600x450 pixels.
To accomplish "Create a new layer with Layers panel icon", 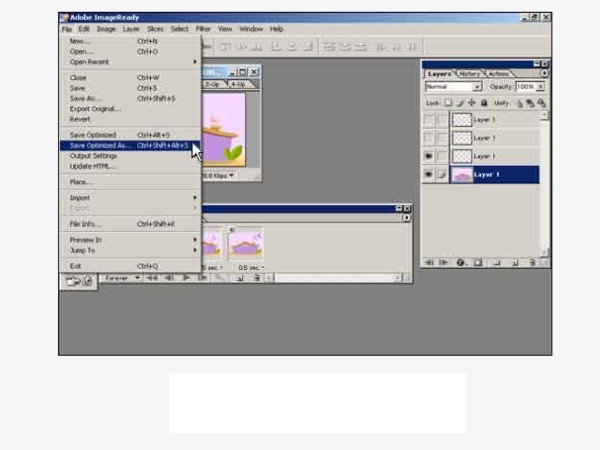I will [x=515, y=263].
